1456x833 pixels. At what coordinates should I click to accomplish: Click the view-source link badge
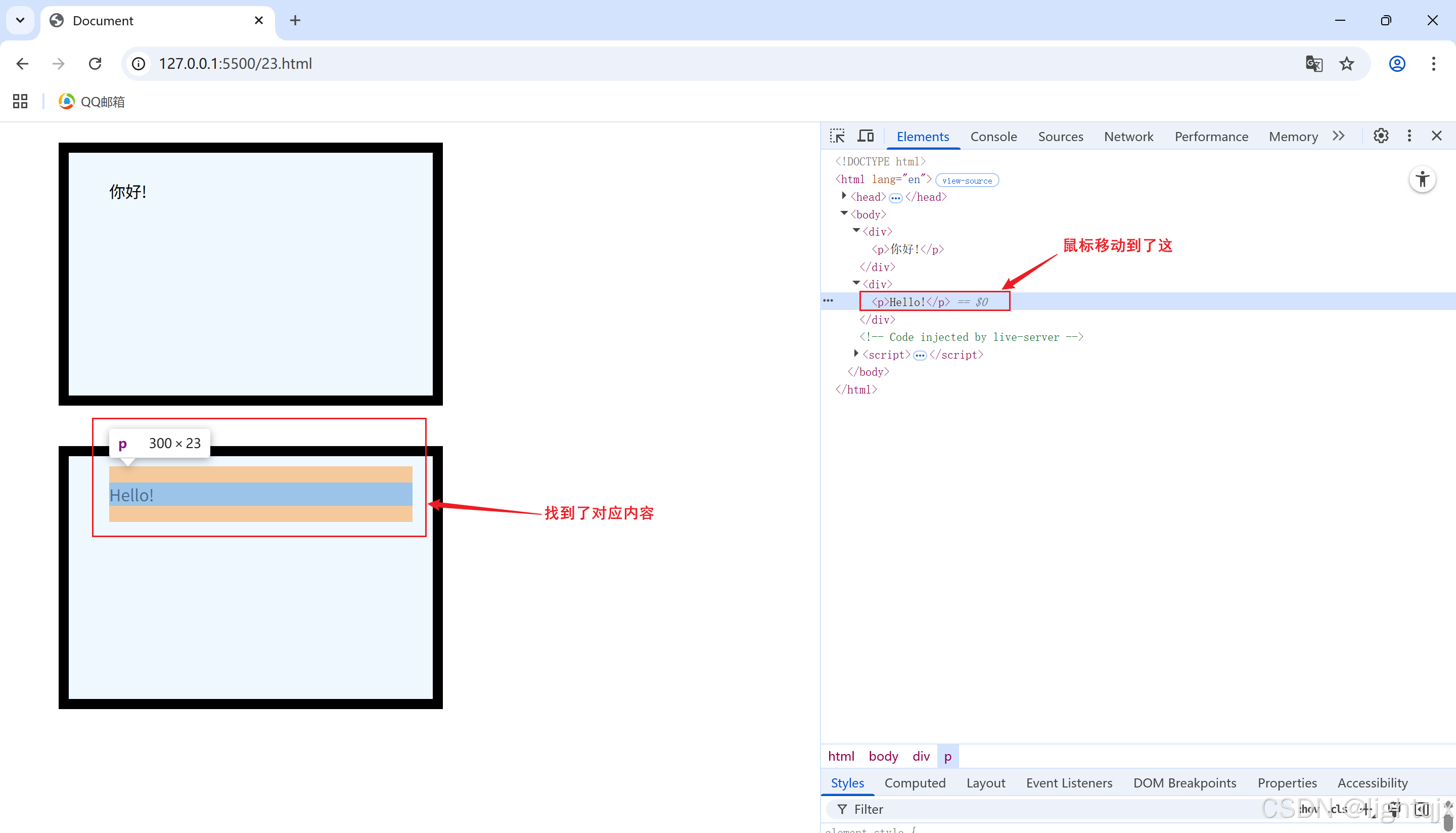point(967,180)
